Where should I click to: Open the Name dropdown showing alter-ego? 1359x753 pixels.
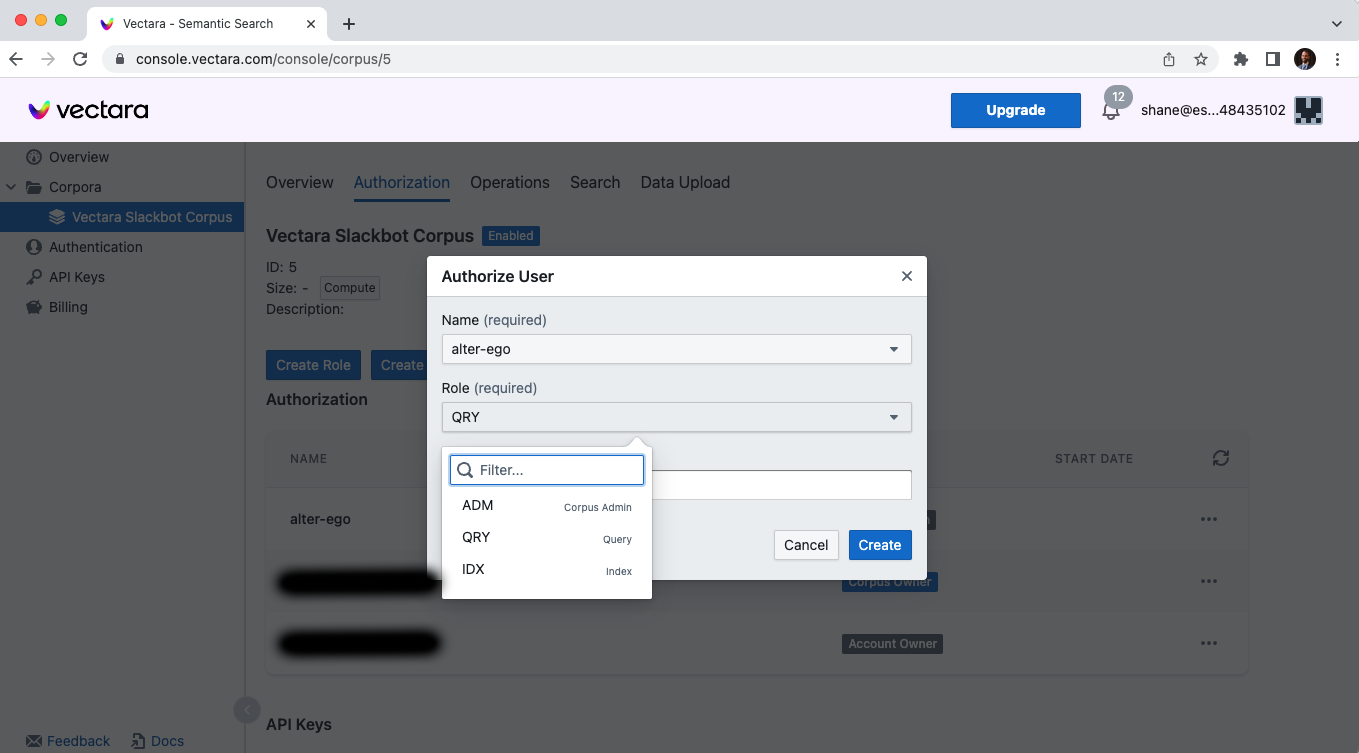click(676, 349)
